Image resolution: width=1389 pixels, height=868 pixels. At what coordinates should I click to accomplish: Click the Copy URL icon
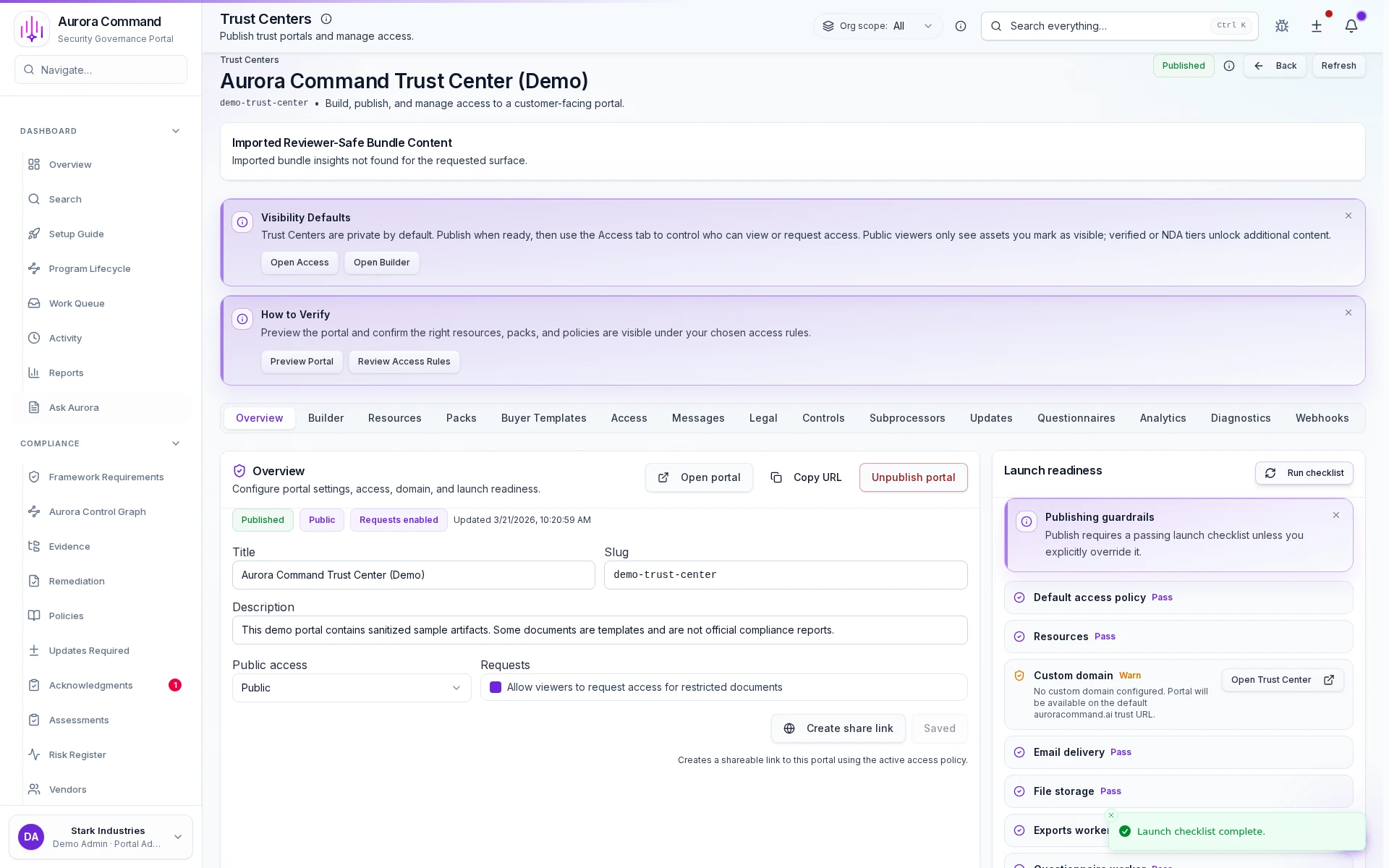point(776,477)
